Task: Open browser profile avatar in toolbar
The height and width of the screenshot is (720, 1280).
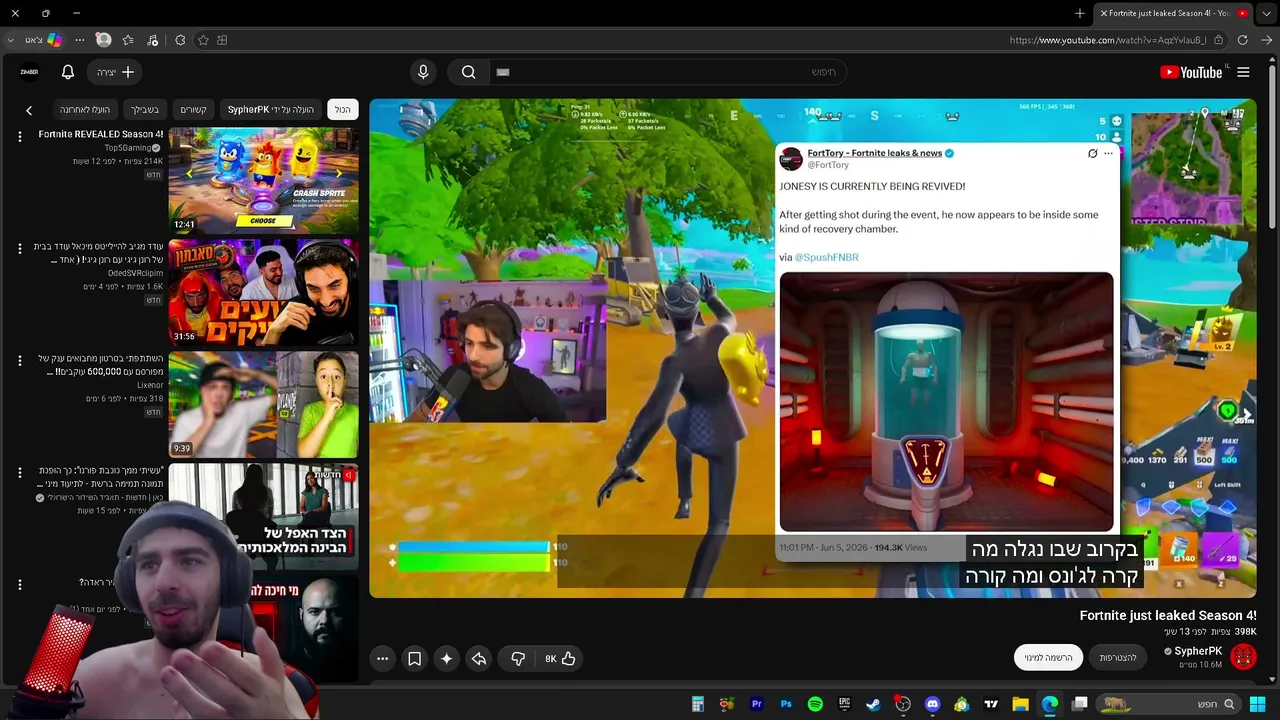Action: (103, 40)
